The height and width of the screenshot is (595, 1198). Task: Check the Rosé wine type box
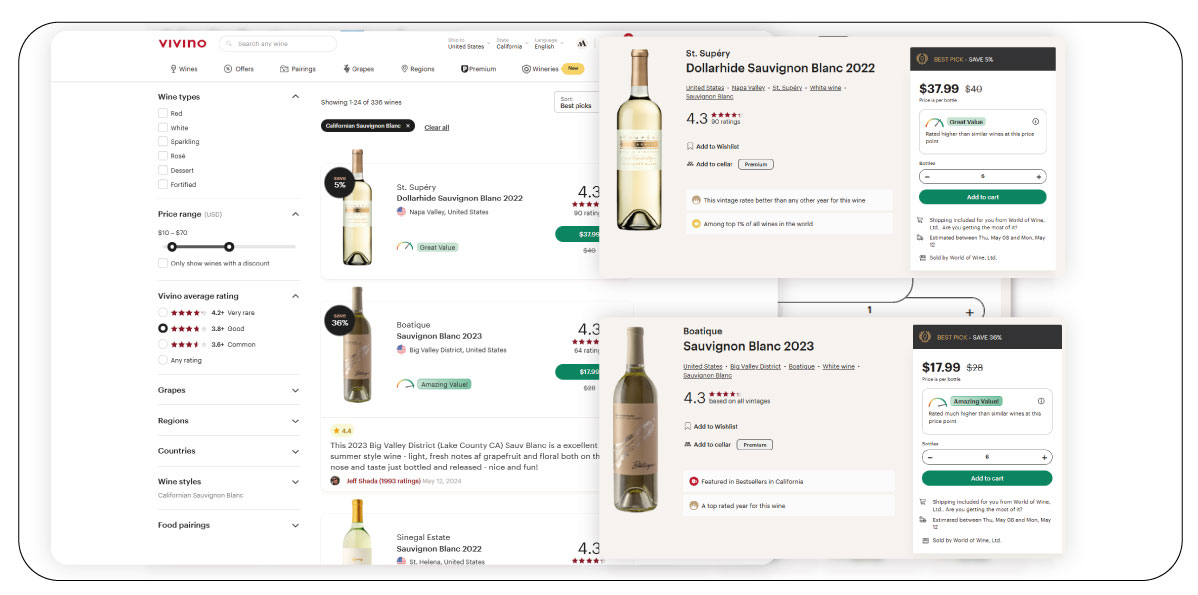coord(163,156)
